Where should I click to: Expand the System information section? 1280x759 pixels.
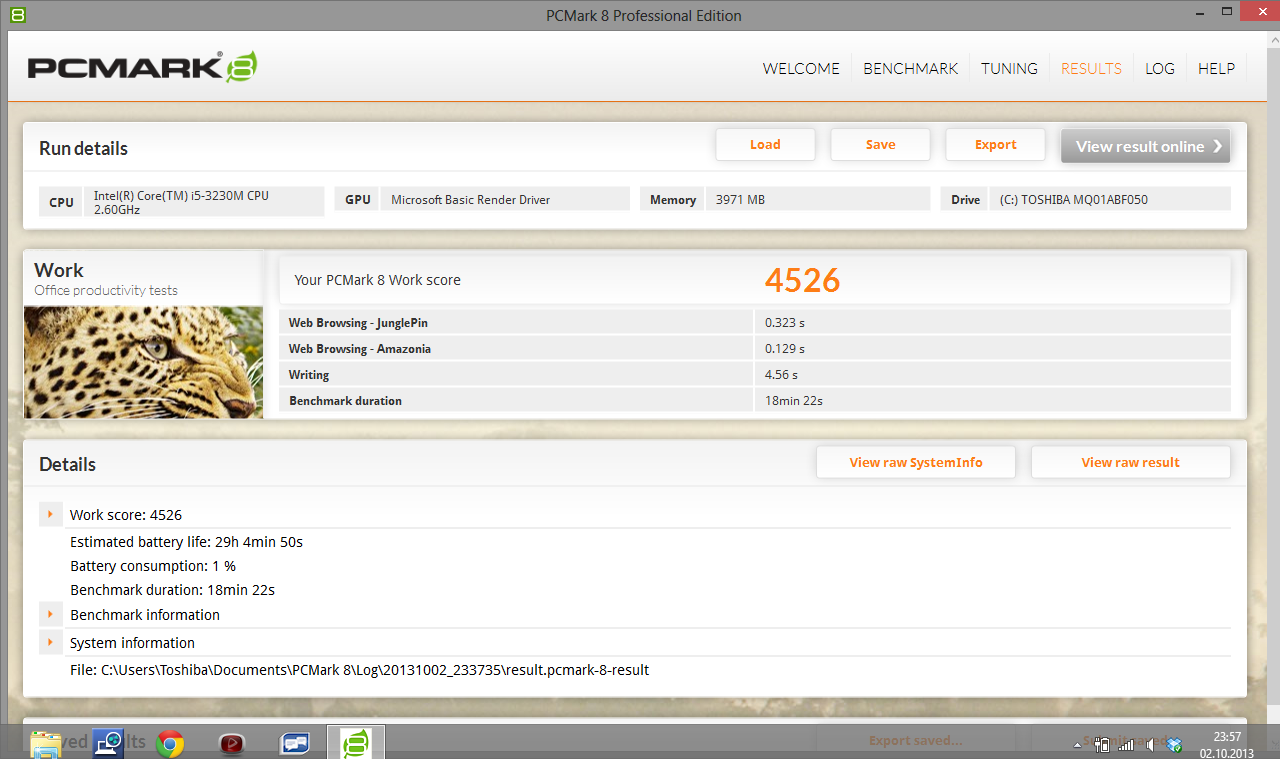(50, 642)
